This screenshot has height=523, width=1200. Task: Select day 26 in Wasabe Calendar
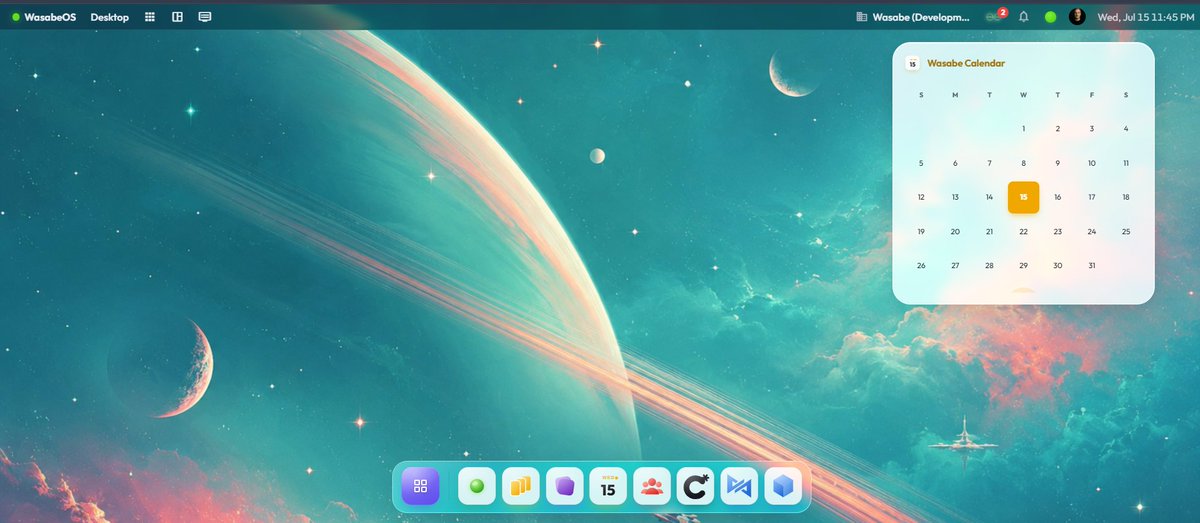921,265
